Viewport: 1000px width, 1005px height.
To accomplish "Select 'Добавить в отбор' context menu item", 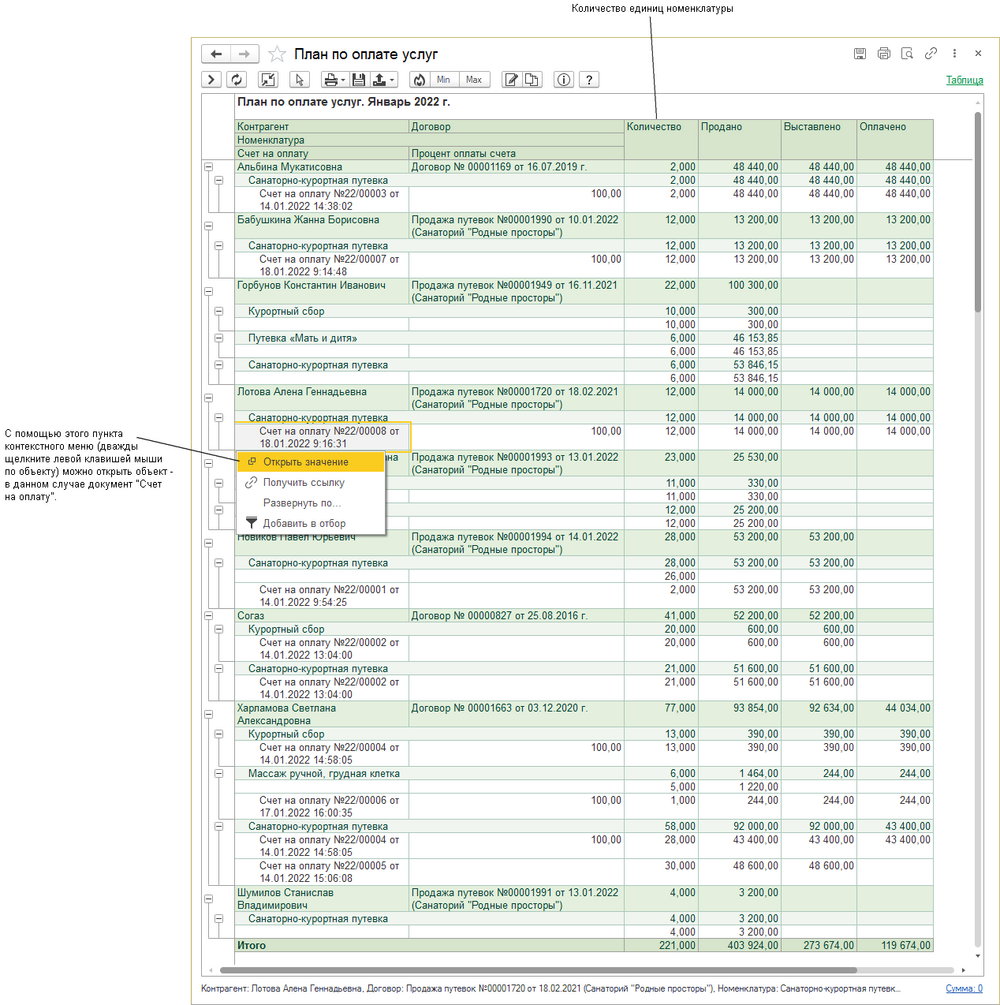I will 304,523.
